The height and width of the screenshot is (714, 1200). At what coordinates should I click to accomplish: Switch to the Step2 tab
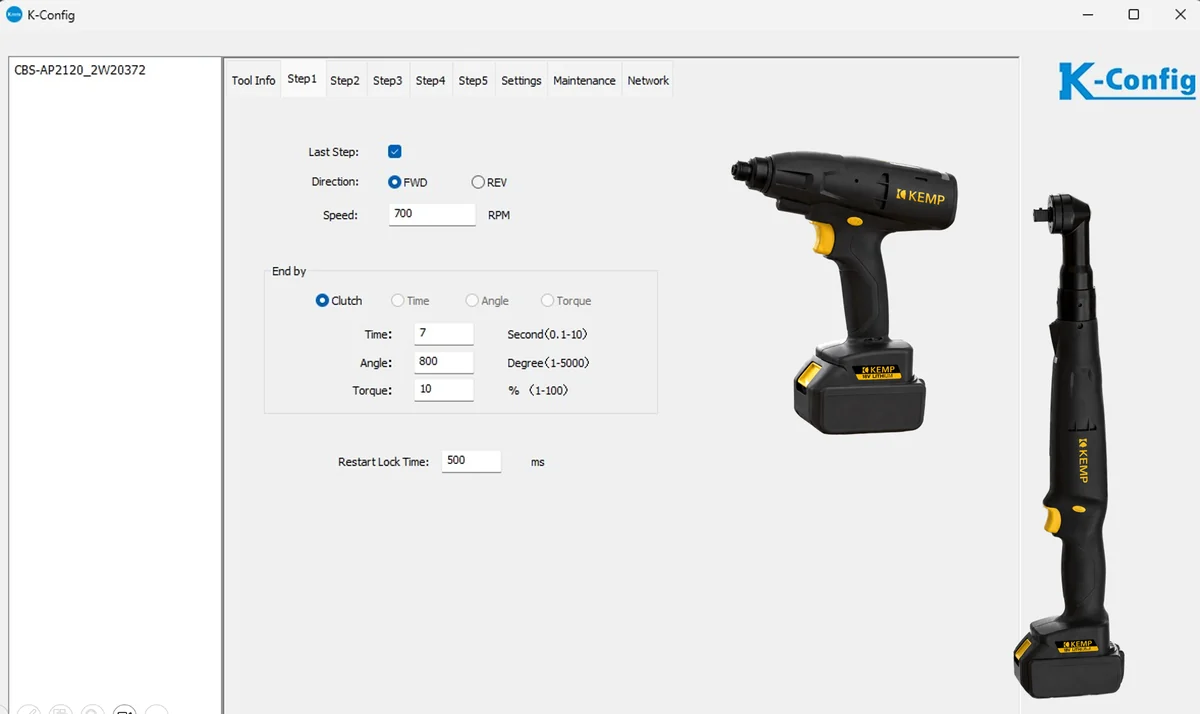(345, 81)
